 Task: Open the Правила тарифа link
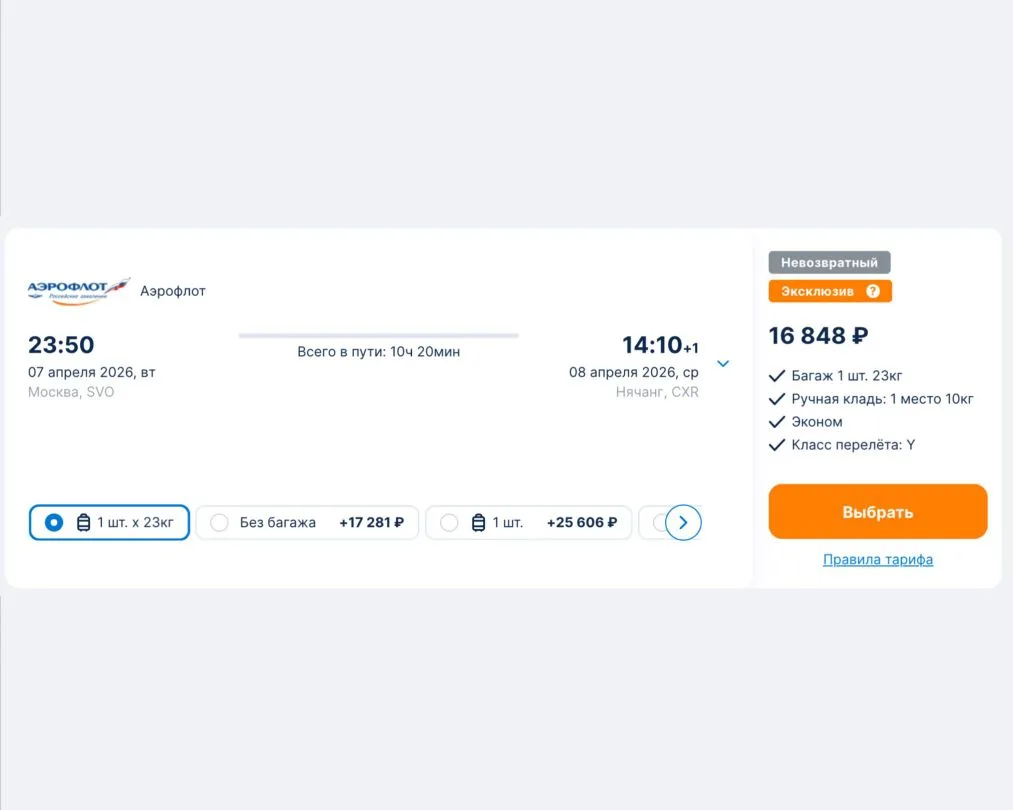pyautogui.click(x=877, y=560)
